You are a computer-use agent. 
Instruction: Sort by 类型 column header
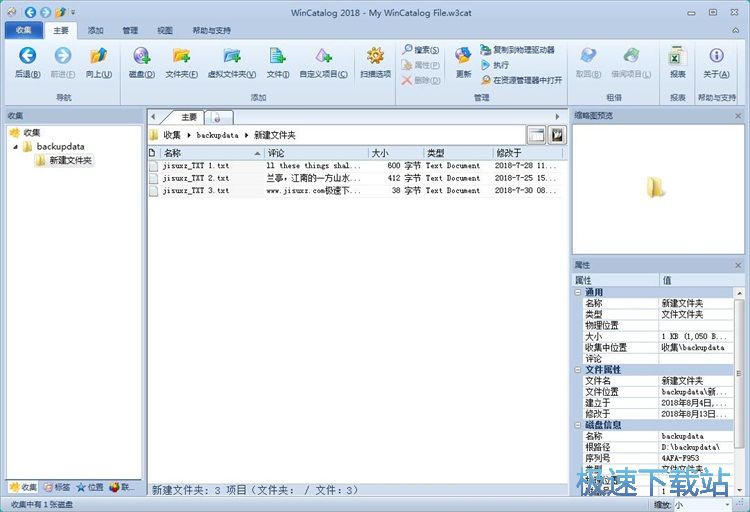coord(458,153)
